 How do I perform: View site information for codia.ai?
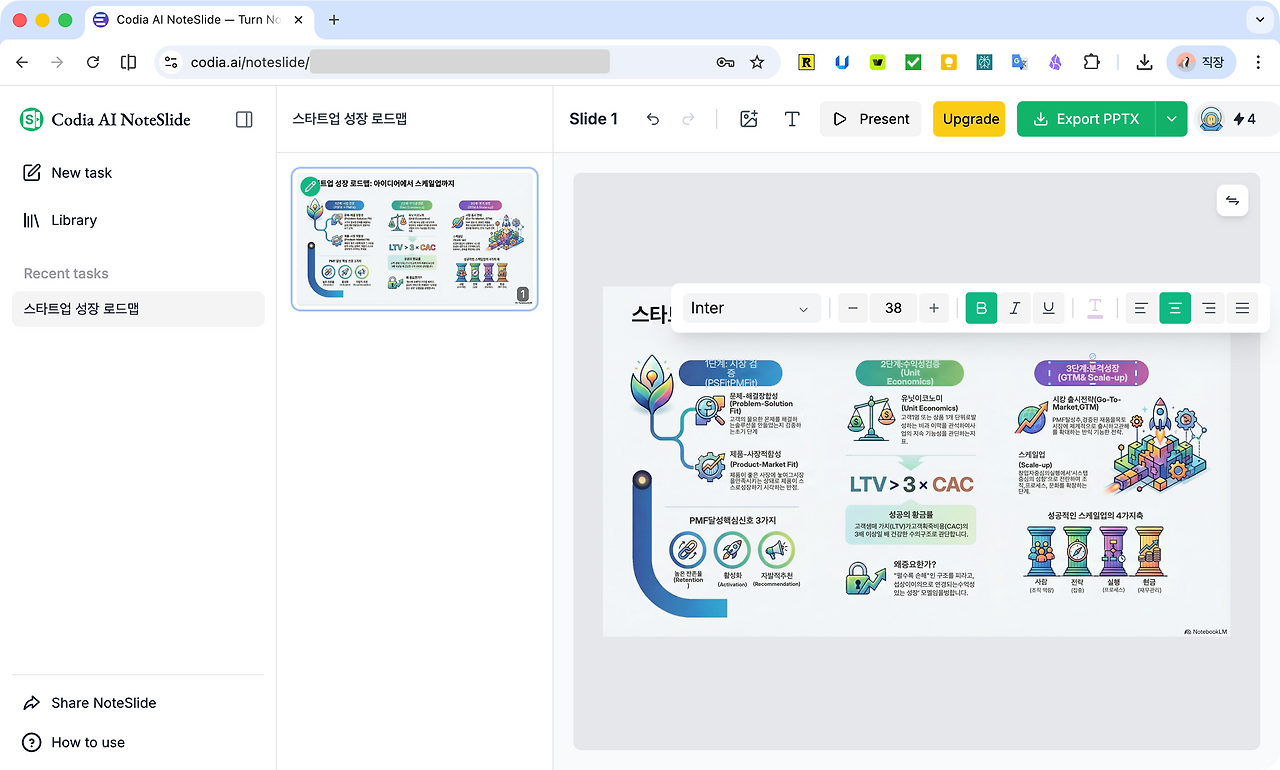(171, 62)
